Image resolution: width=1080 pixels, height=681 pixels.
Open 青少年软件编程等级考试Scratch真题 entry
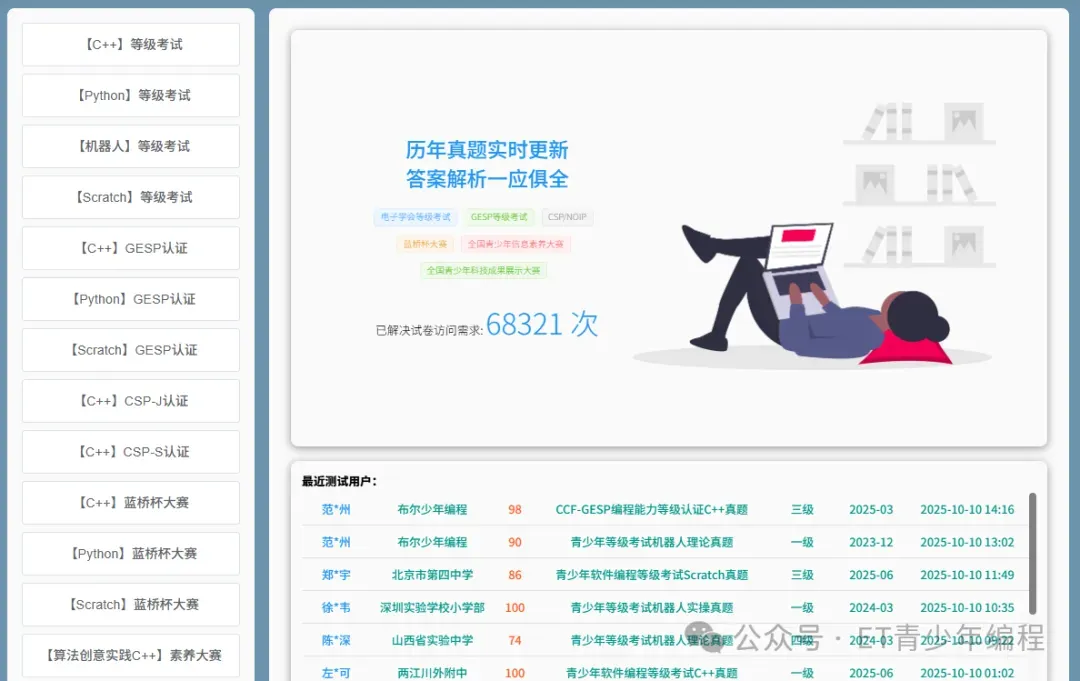(x=652, y=574)
